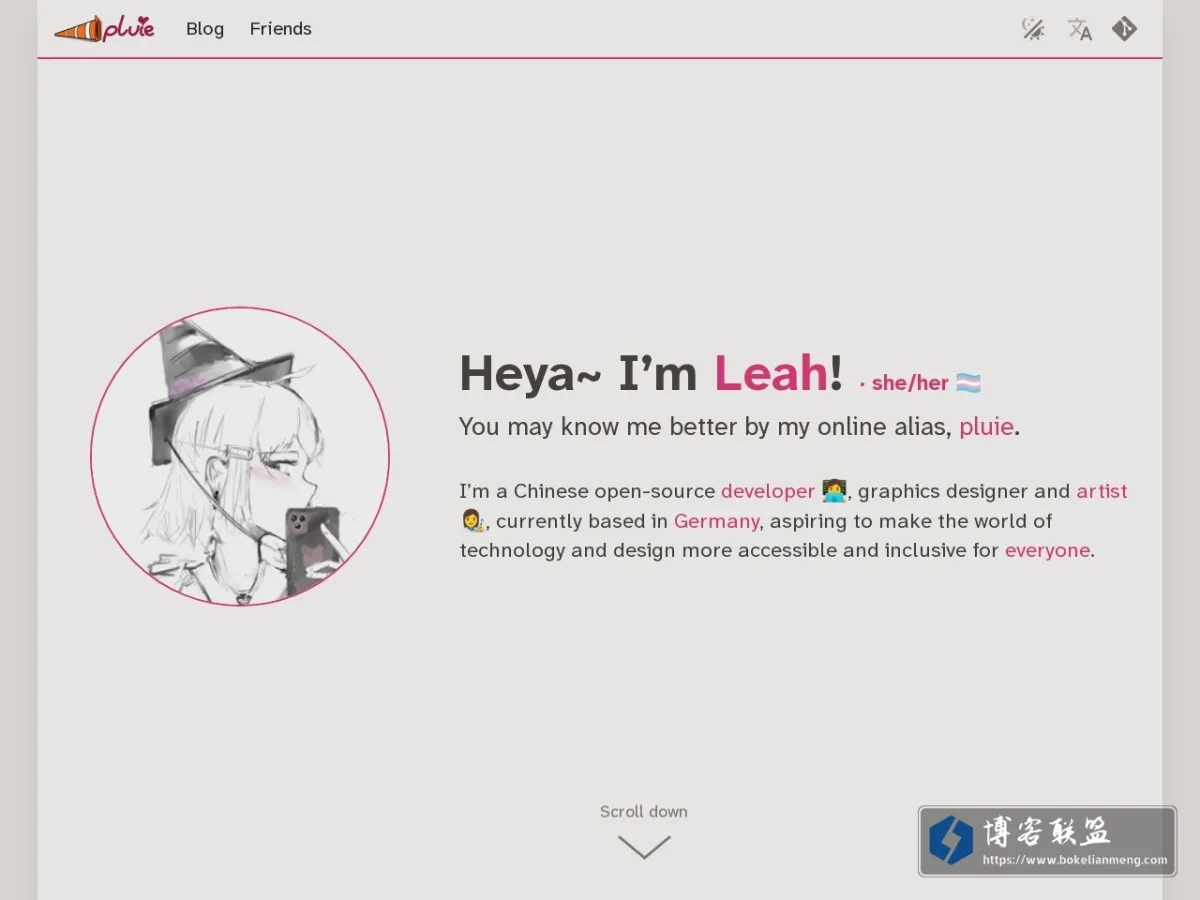Click the scroll down chevron arrow
1200x900 pixels.
pyautogui.click(x=644, y=847)
